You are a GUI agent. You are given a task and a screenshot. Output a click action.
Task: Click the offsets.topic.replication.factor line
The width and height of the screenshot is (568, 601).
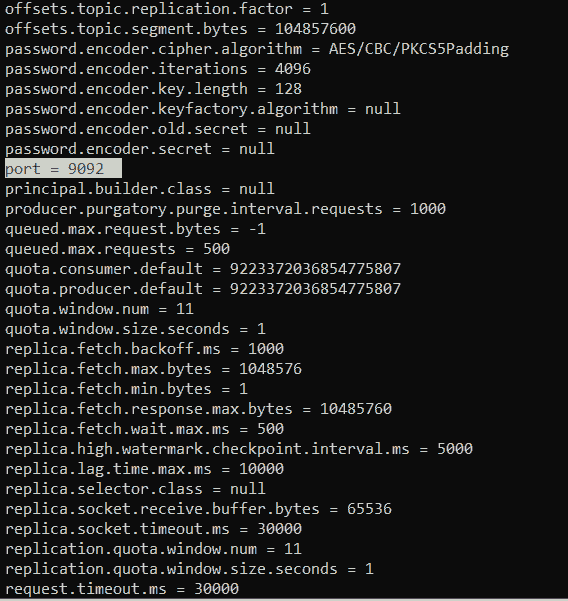pyautogui.click(x=167, y=9)
